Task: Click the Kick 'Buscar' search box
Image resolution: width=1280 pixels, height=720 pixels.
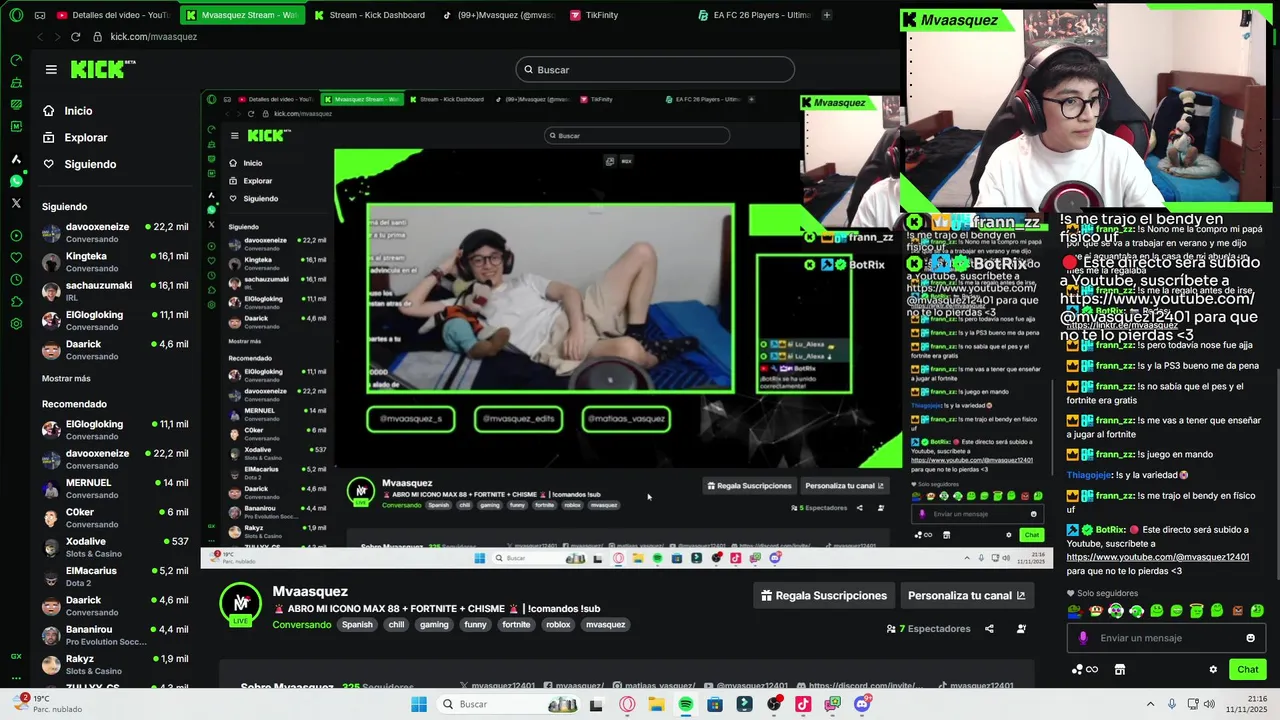Action: pos(655,69)
